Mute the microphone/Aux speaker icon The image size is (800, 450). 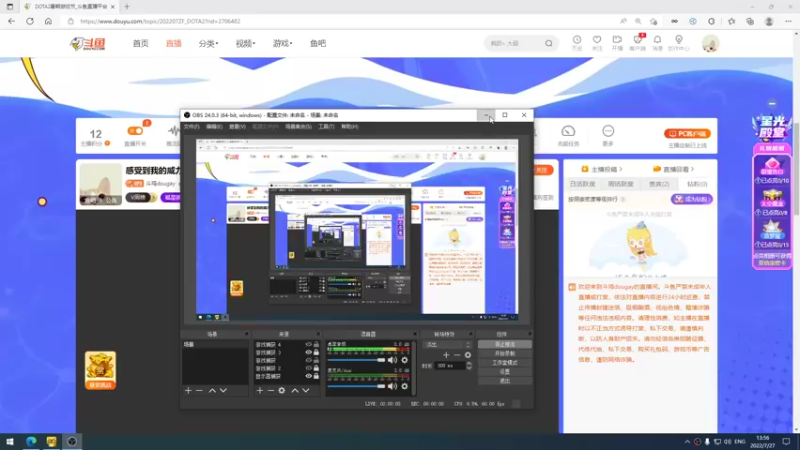pyautogui.click(x=392, y=386)
